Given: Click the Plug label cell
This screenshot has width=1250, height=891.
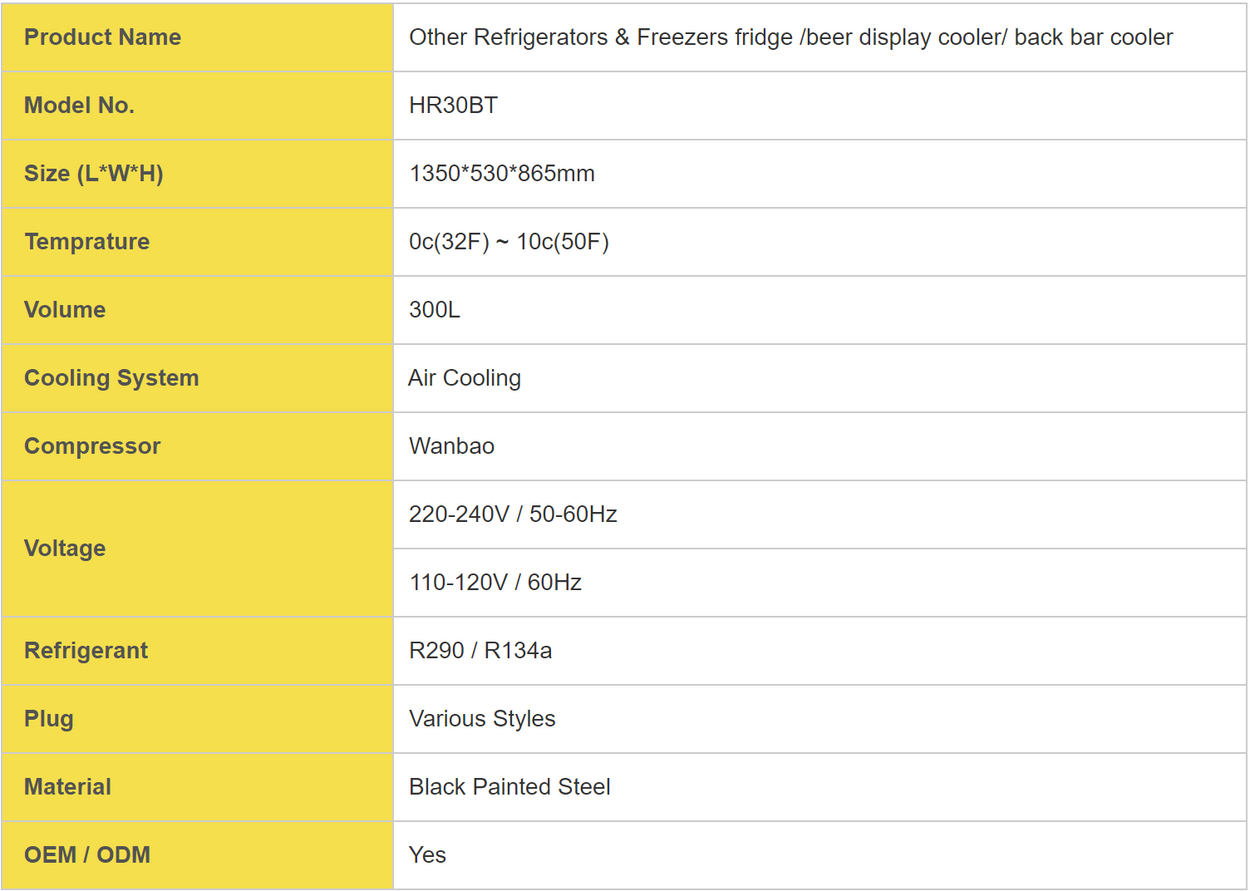Looking at the screenshot, I should point(197,719).
